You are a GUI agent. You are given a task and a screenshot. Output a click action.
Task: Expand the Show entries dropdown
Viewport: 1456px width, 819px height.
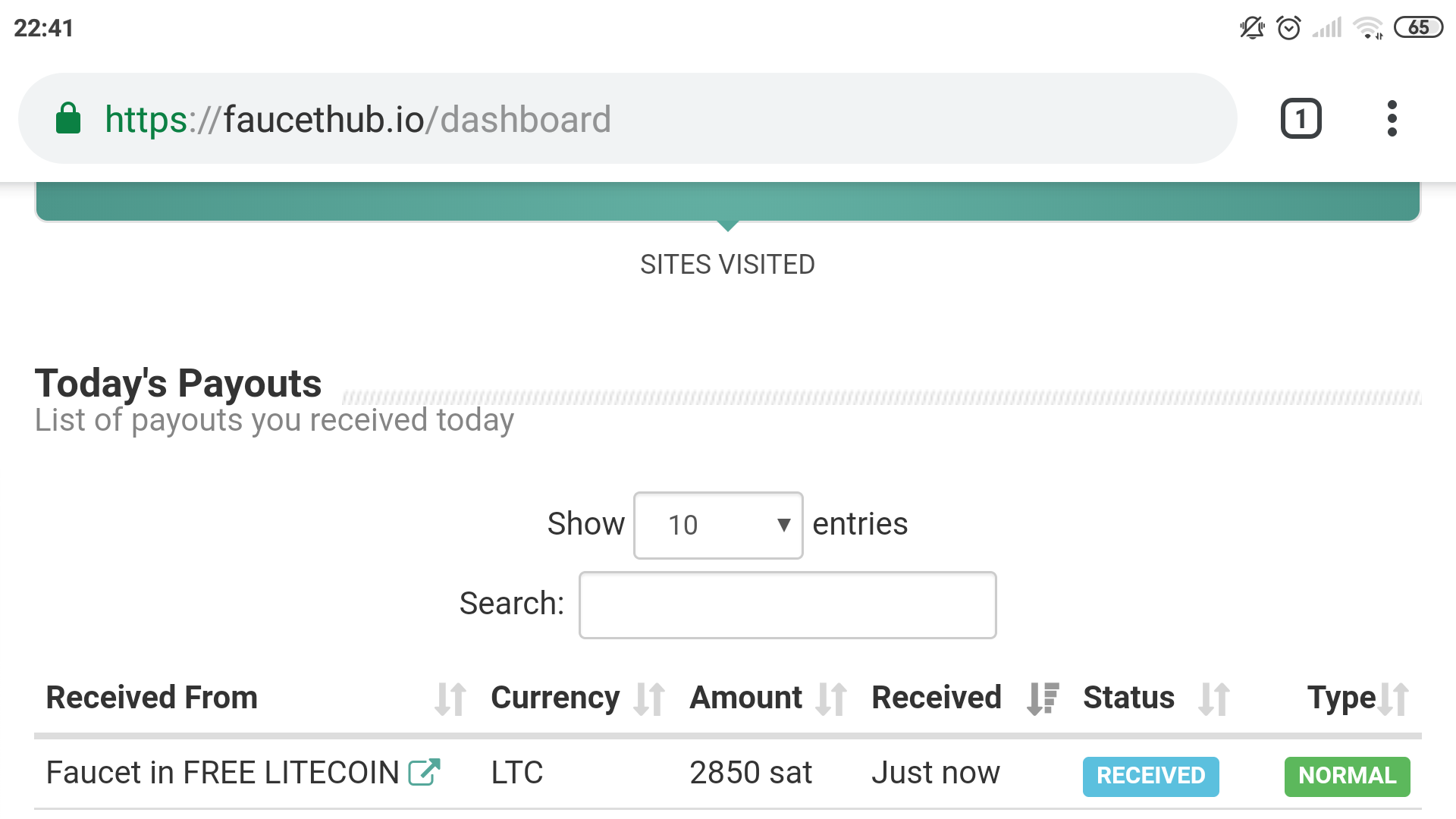coord(718,526)
